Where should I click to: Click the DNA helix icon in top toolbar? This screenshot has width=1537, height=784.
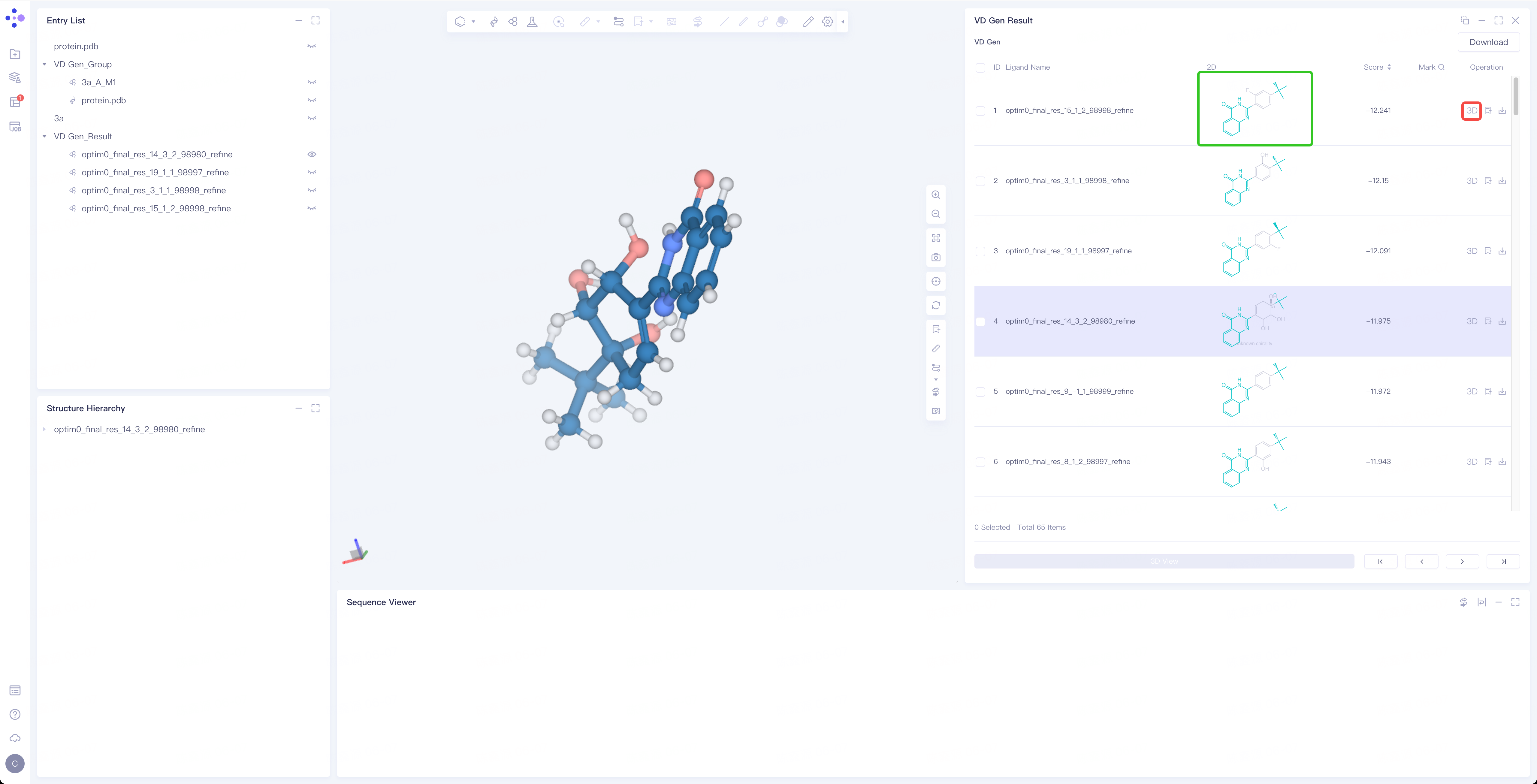pyautogui.click(x=494, y=22)
